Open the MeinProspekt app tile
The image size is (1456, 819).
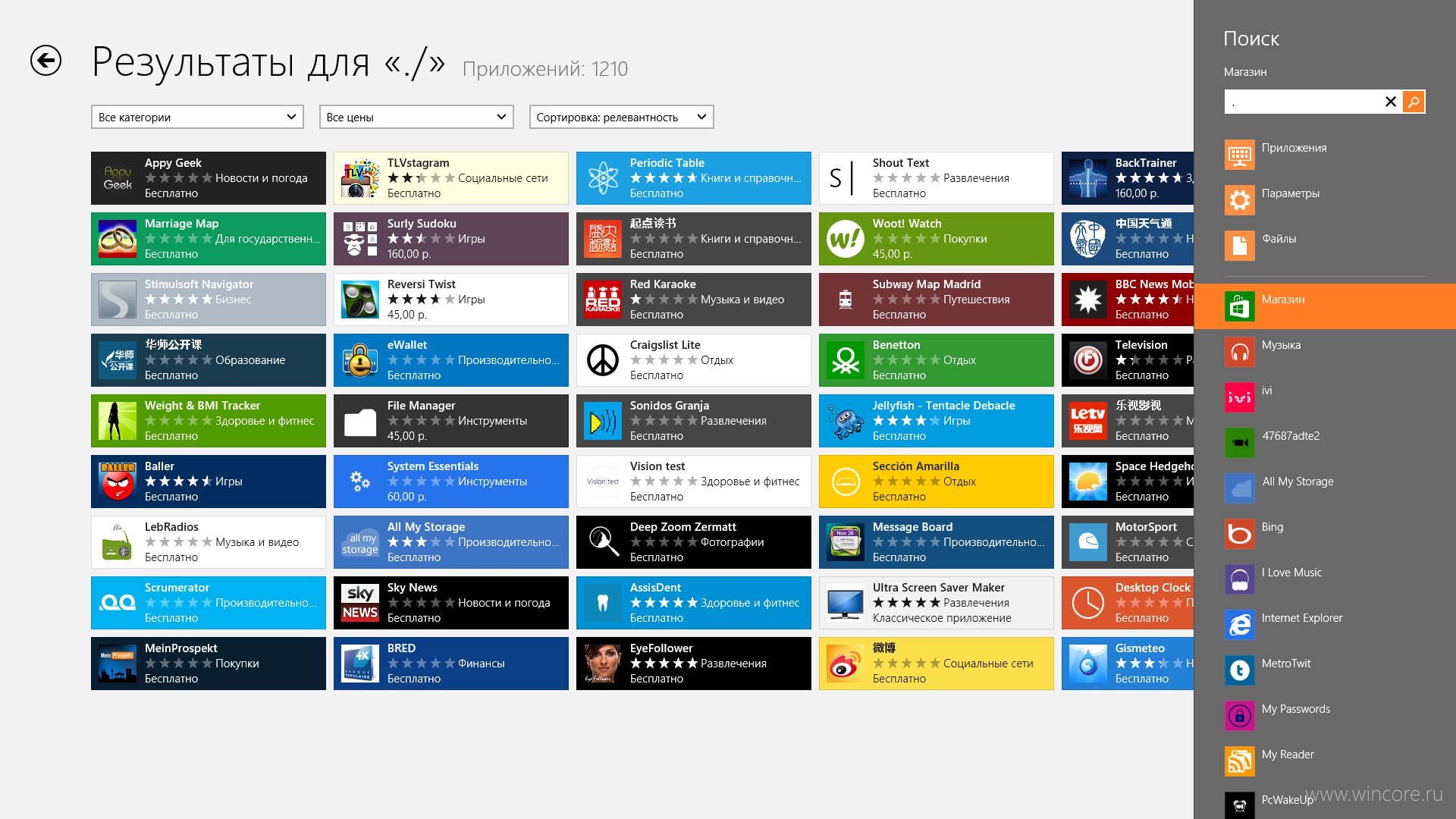coord(209,664)
